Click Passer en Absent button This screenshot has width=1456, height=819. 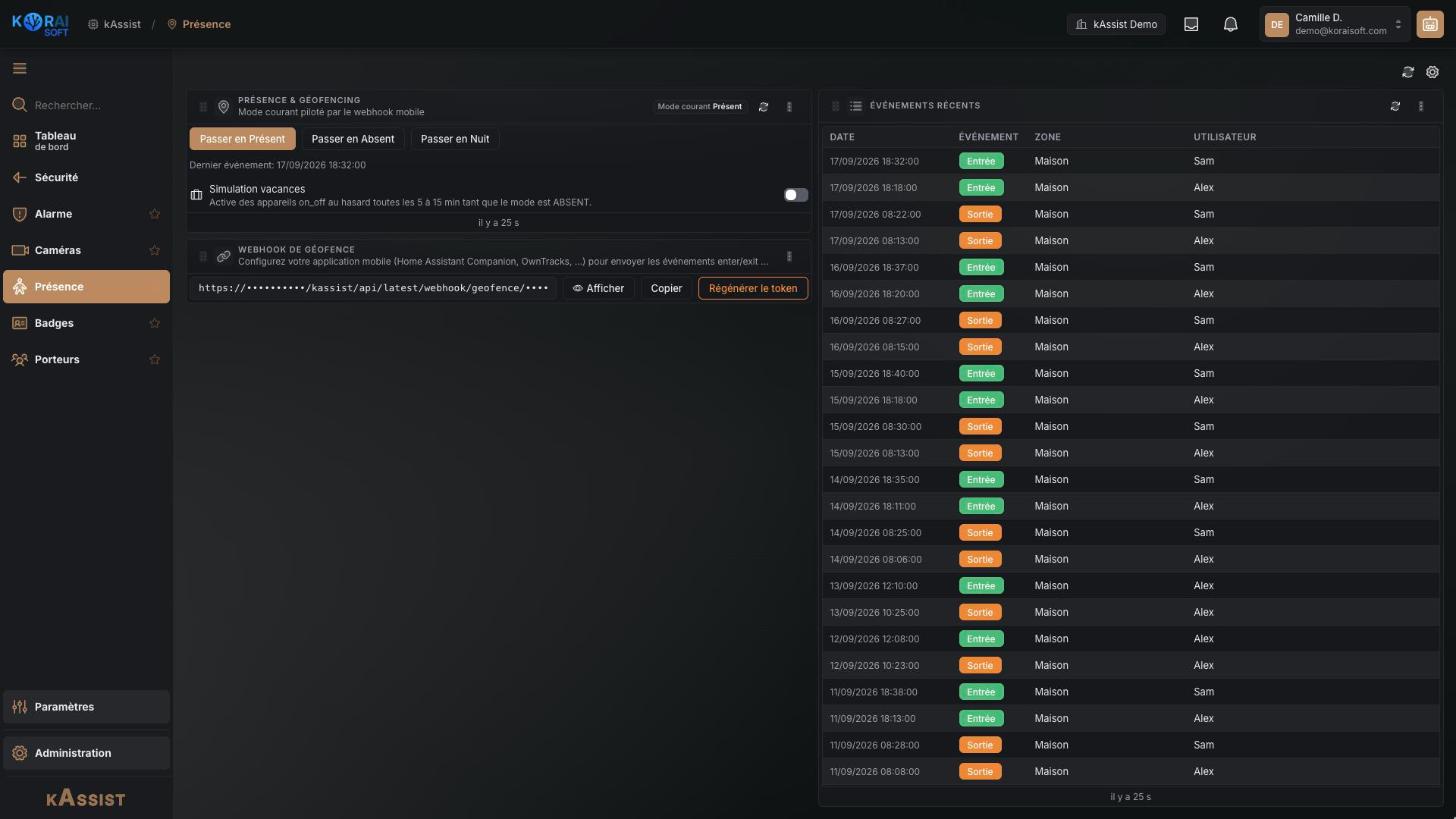coord(353,139)
